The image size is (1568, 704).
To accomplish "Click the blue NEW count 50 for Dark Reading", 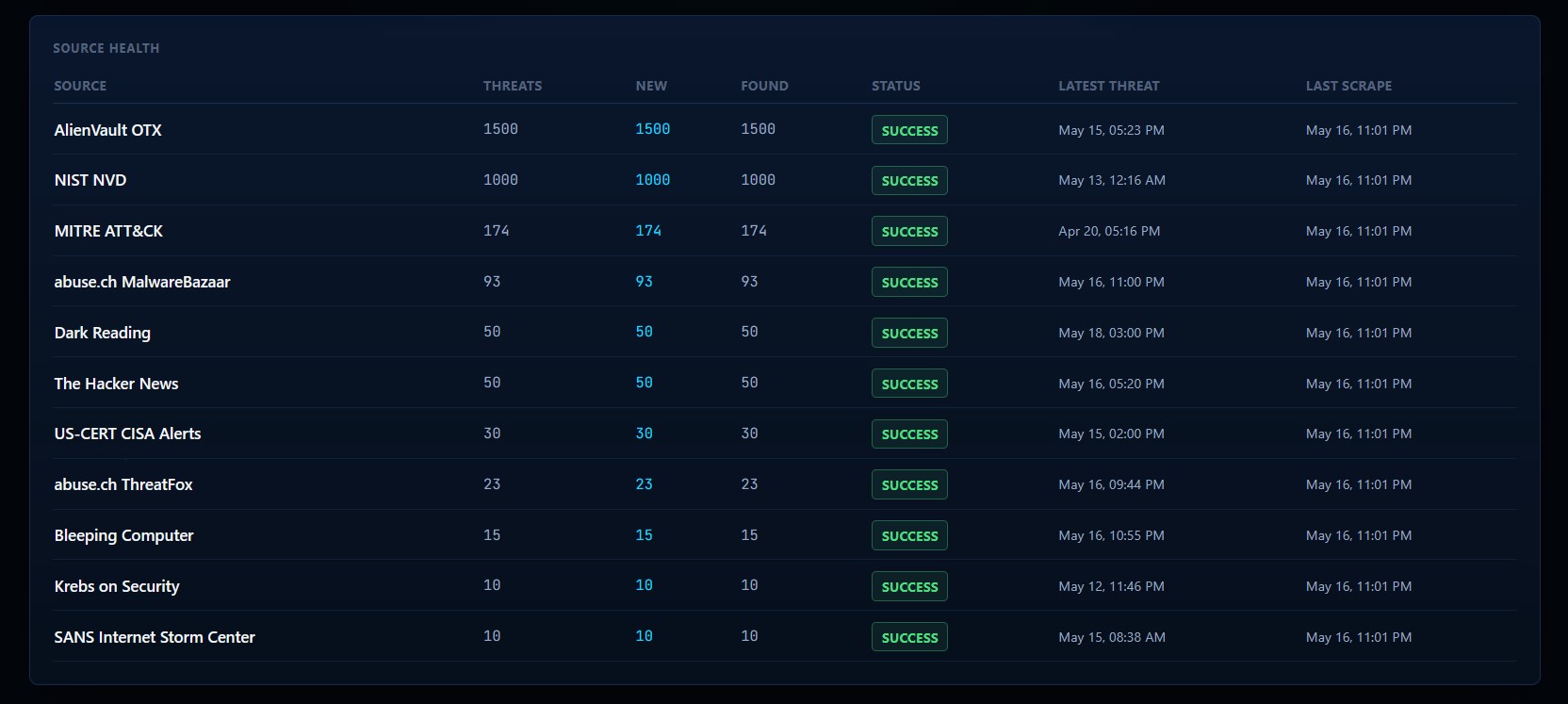I will point(644,332).
